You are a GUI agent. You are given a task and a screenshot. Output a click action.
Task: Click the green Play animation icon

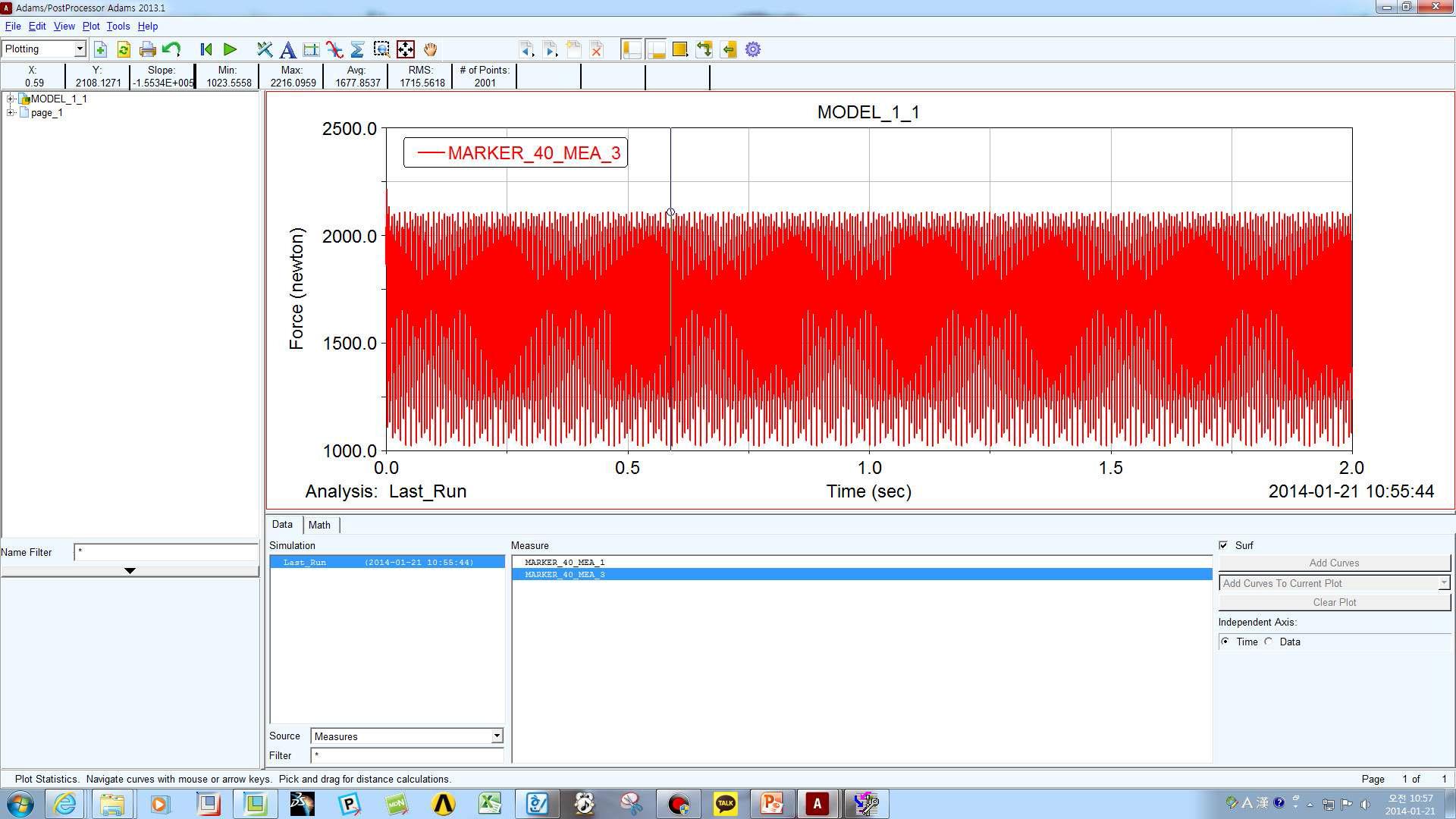[x=230, y=50]
